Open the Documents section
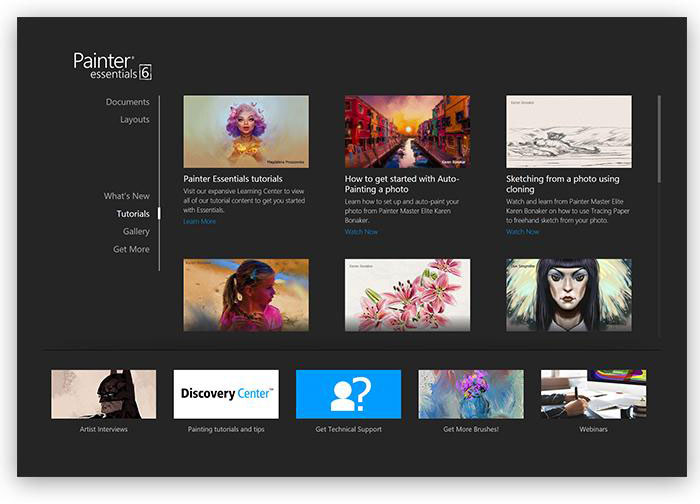 click(128, 102)
